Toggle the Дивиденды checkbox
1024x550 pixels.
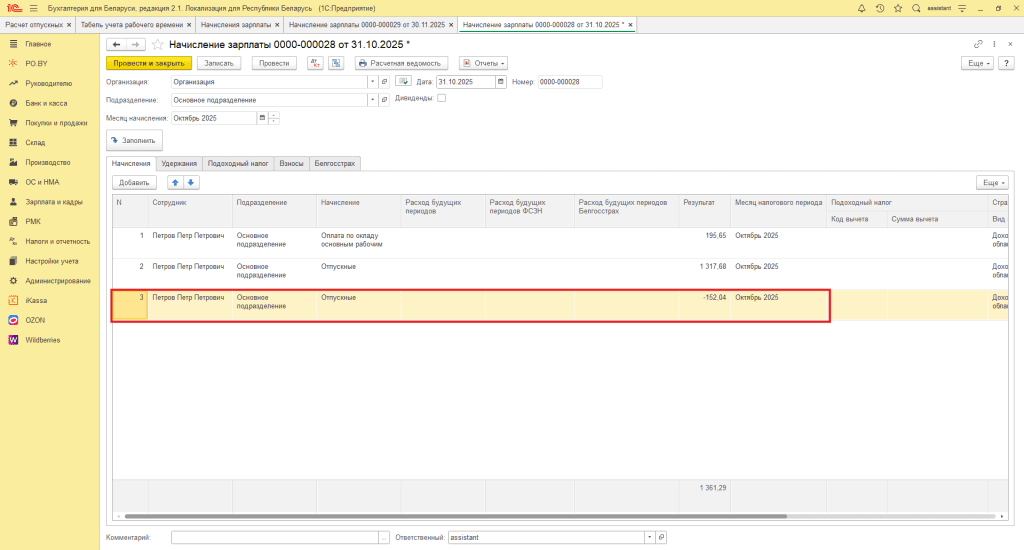442,98
